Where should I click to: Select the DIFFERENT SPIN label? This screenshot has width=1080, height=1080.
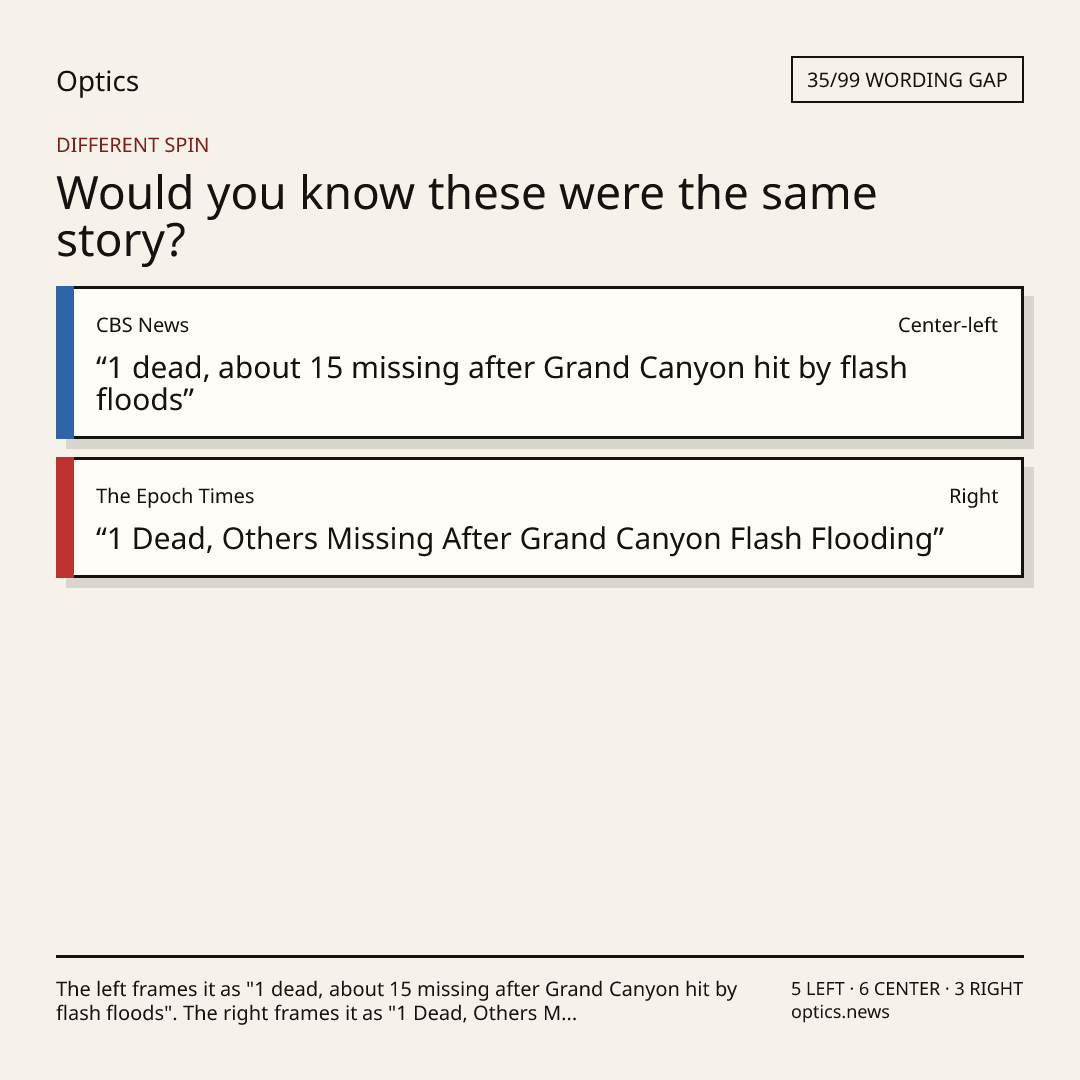tap(132, 145)
